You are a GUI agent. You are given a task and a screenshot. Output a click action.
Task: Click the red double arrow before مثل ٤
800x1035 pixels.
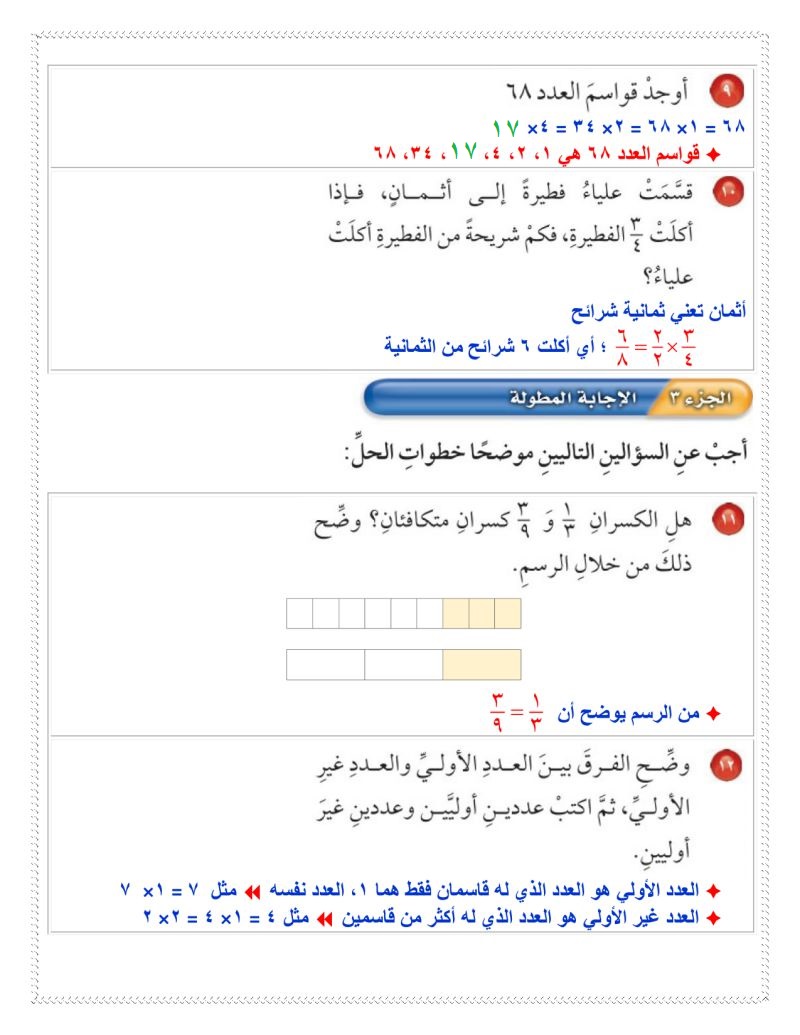tap(324, 919)
